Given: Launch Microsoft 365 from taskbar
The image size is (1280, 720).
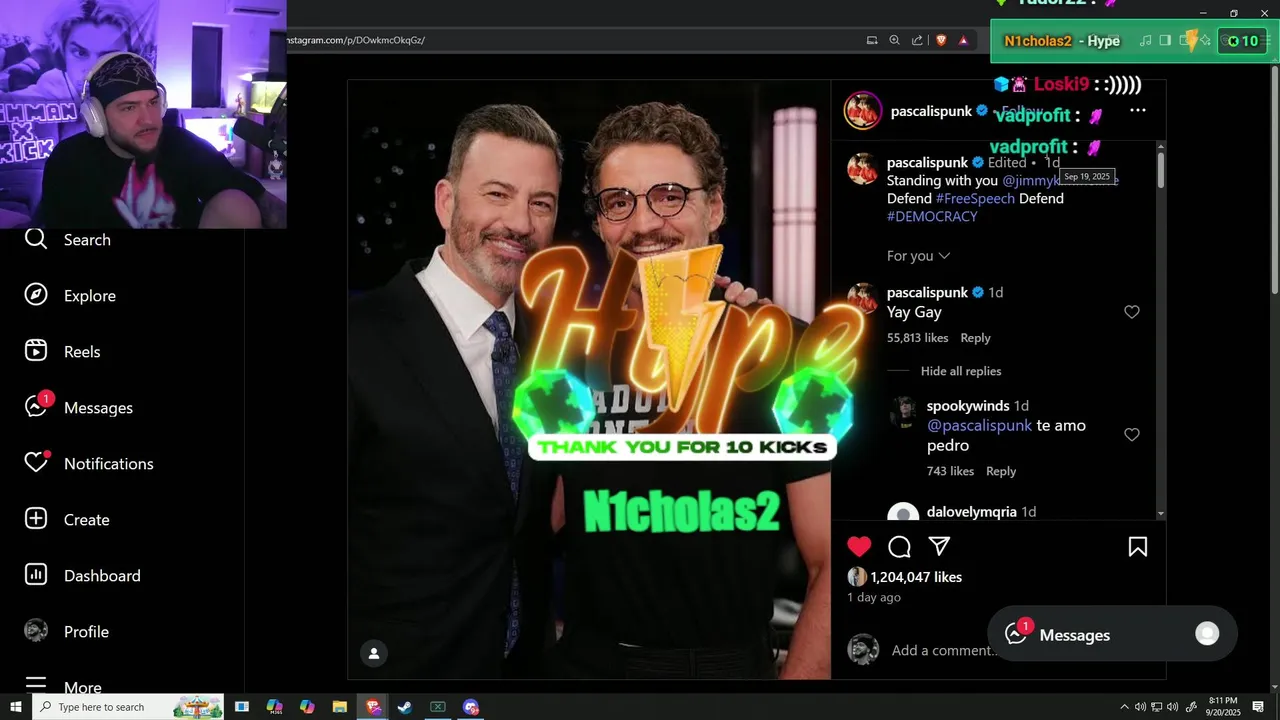Looking at the screenshot, I should 275,707.
